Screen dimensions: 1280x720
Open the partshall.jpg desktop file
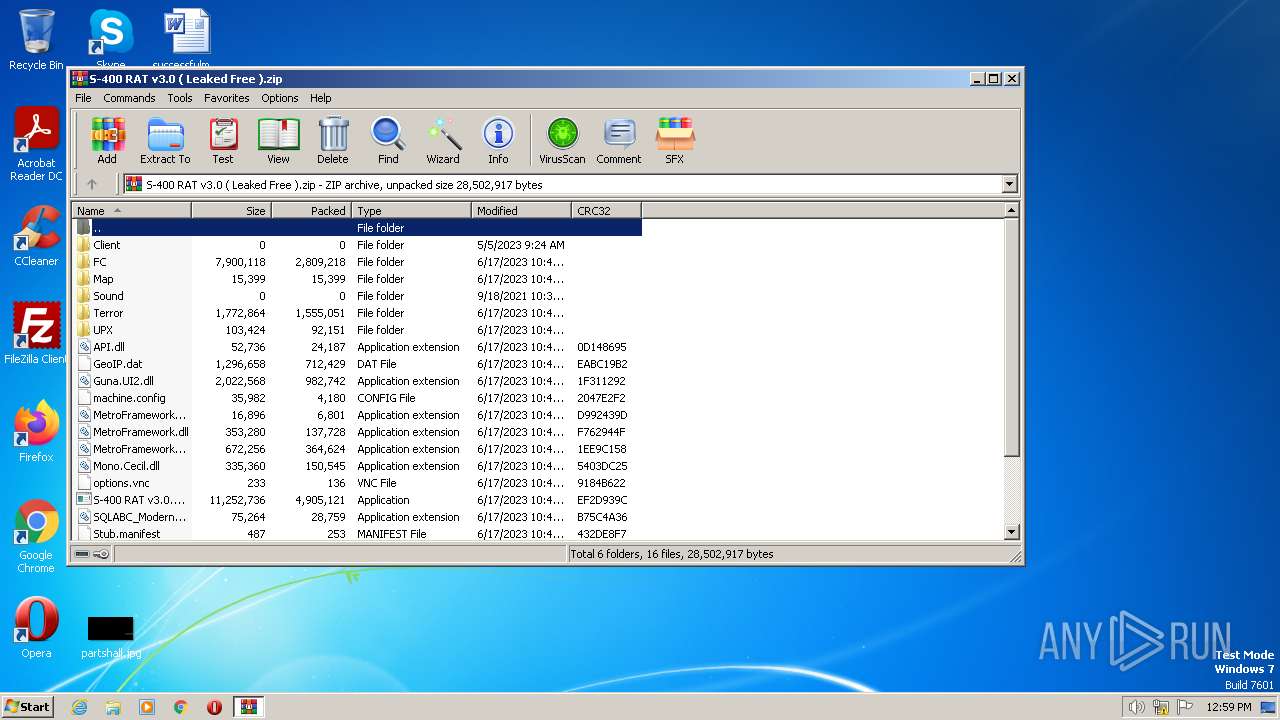(x=111, y=637)
